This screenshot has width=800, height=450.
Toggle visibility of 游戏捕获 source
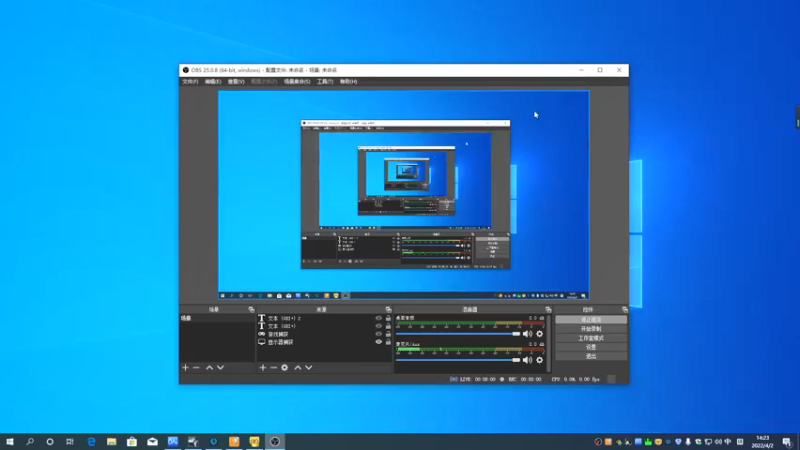pos(379,334)
